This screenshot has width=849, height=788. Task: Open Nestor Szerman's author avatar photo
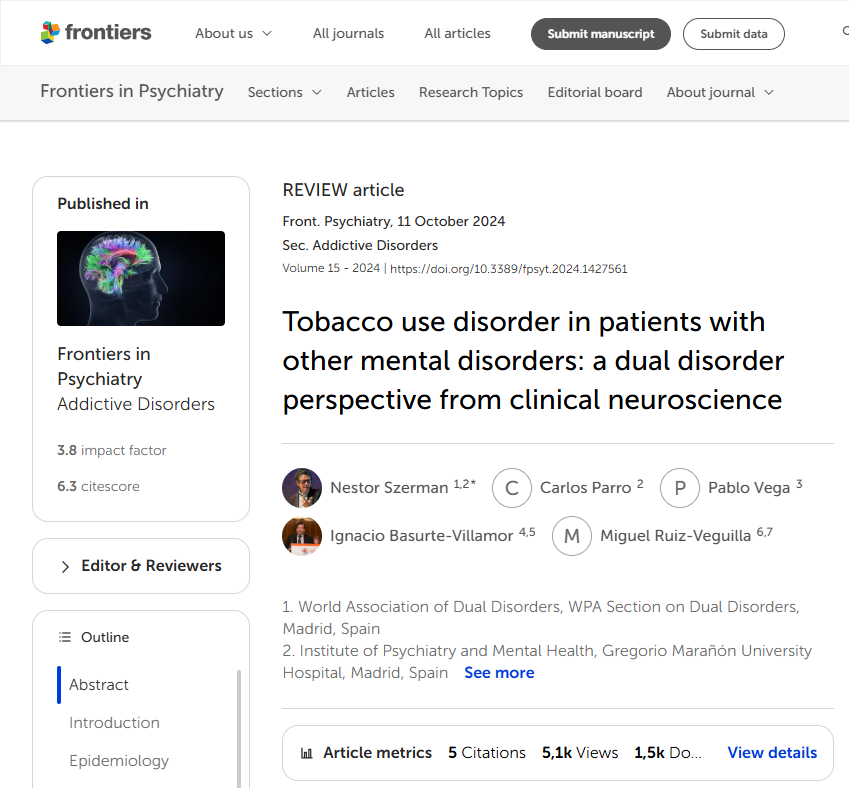click(302, 487)
